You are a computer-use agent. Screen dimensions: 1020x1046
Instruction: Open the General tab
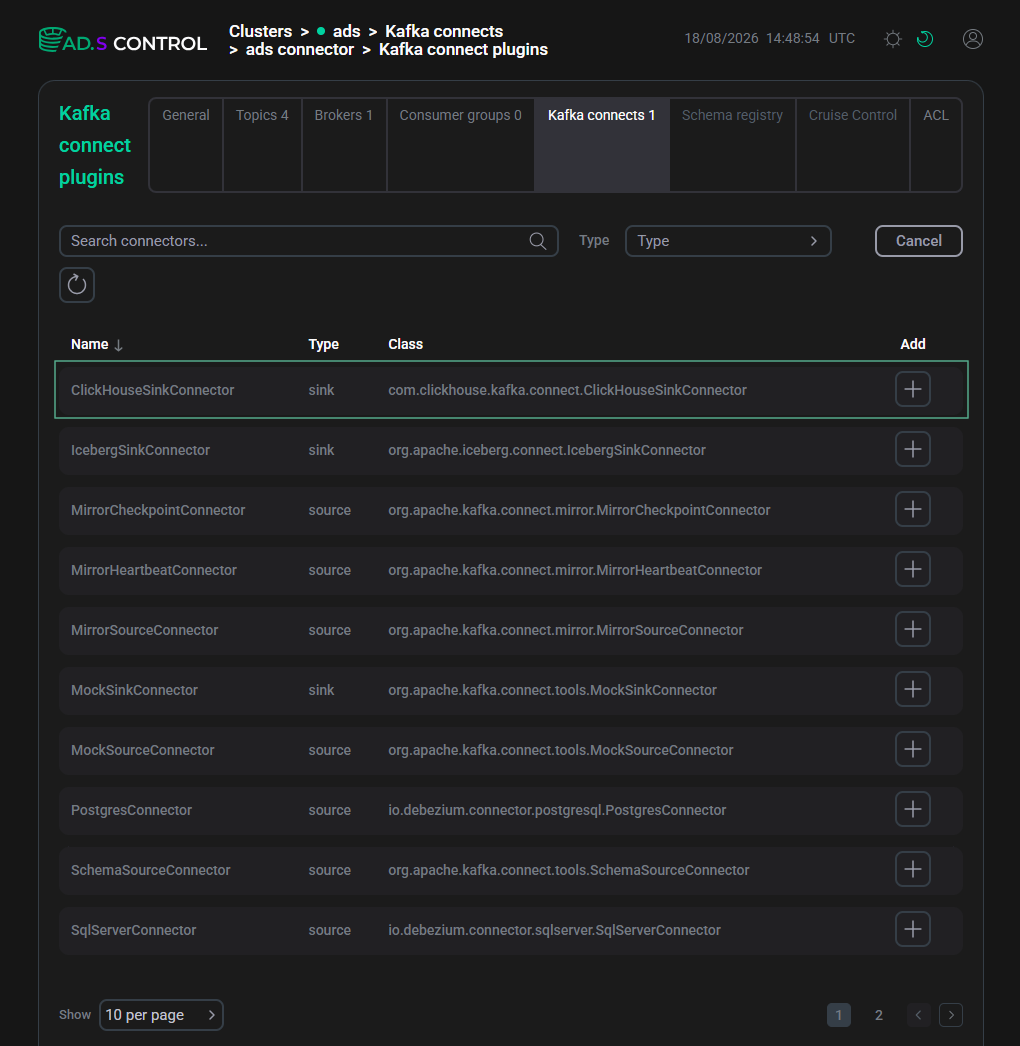click(x=185, y=145)
